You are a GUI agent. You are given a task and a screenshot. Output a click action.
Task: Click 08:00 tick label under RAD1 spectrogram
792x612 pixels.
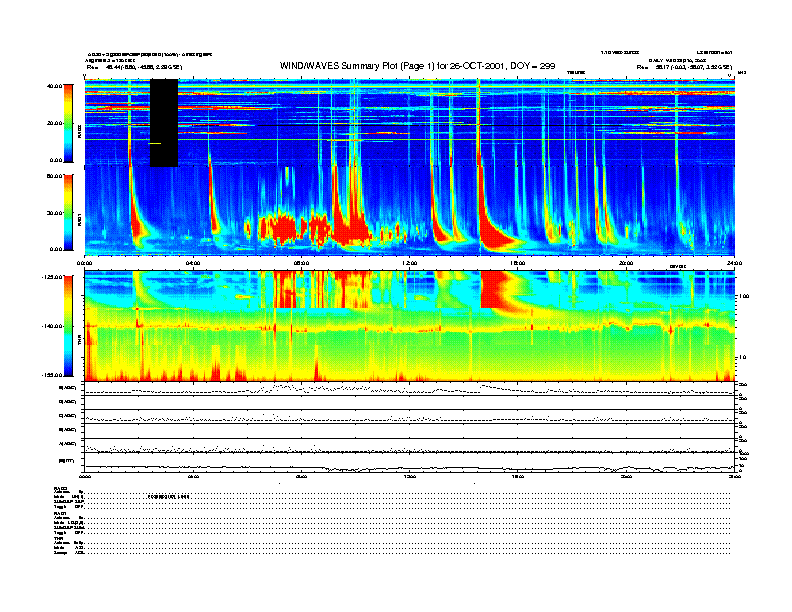(x=301, y=263)
